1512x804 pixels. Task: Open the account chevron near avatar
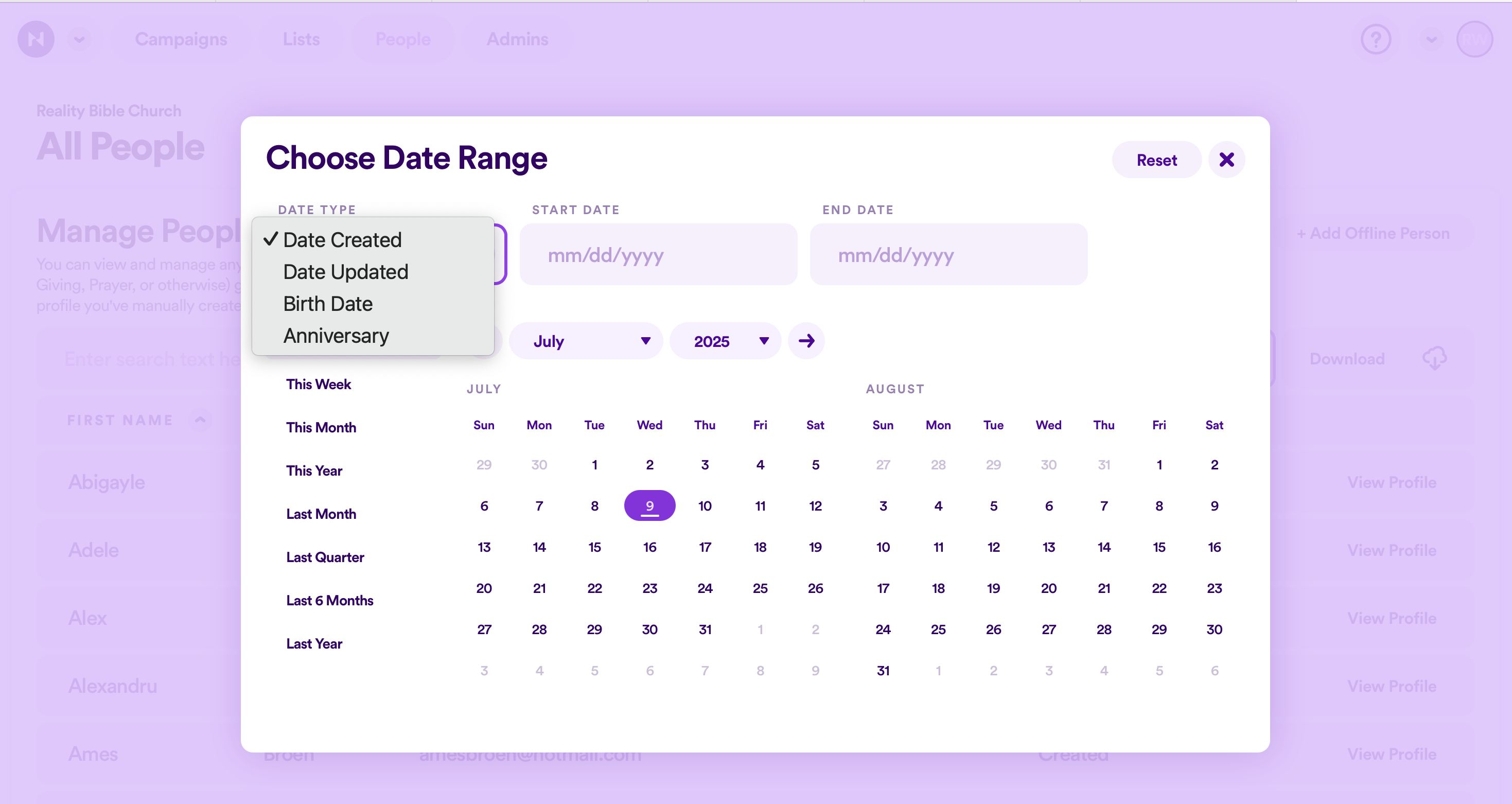1432,39
